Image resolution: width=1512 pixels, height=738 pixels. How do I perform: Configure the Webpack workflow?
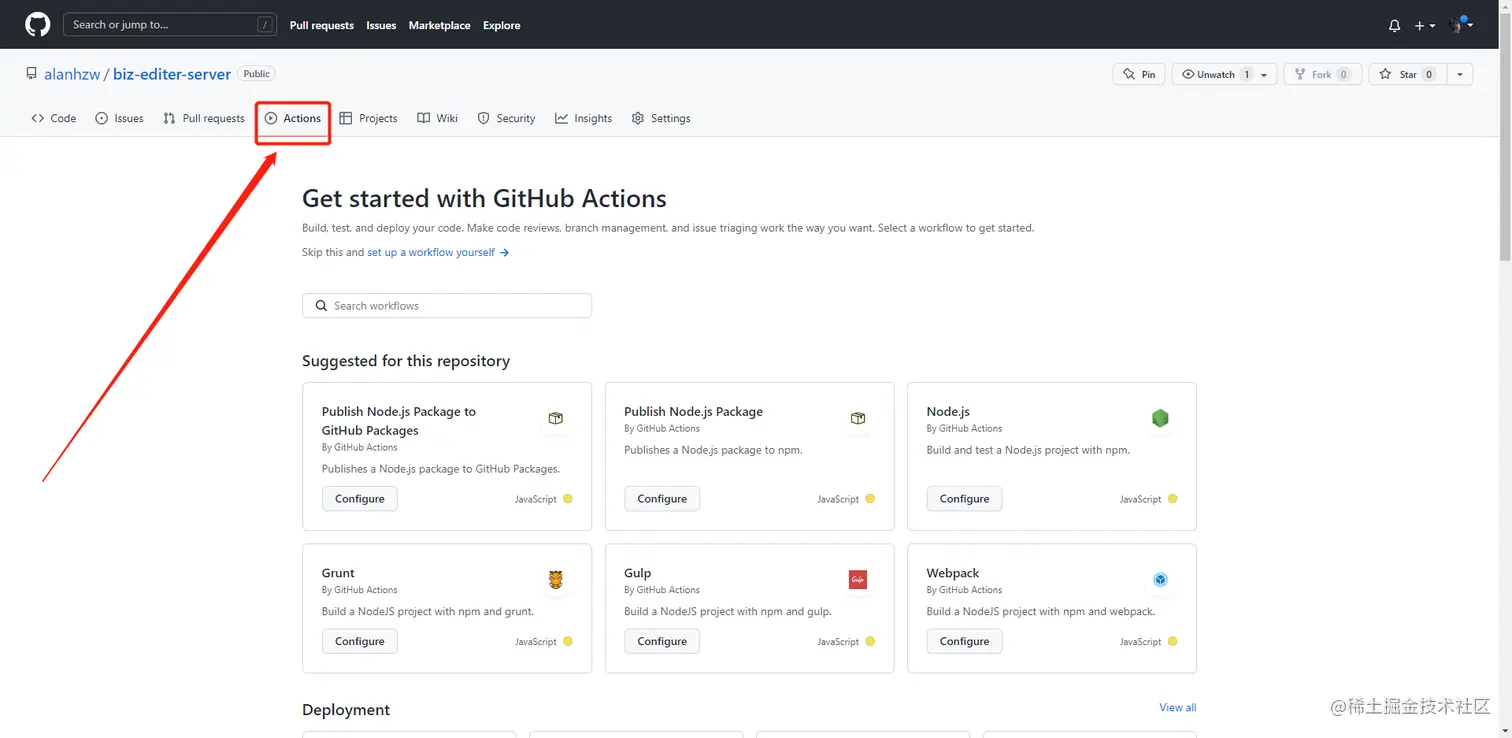point(964,642)
